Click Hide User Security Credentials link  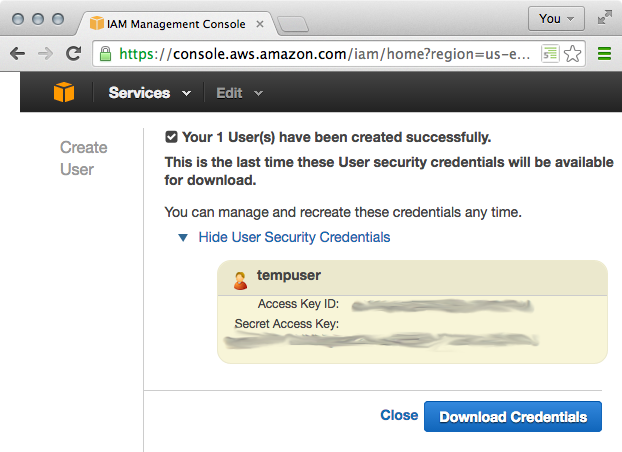pos(294,237)
